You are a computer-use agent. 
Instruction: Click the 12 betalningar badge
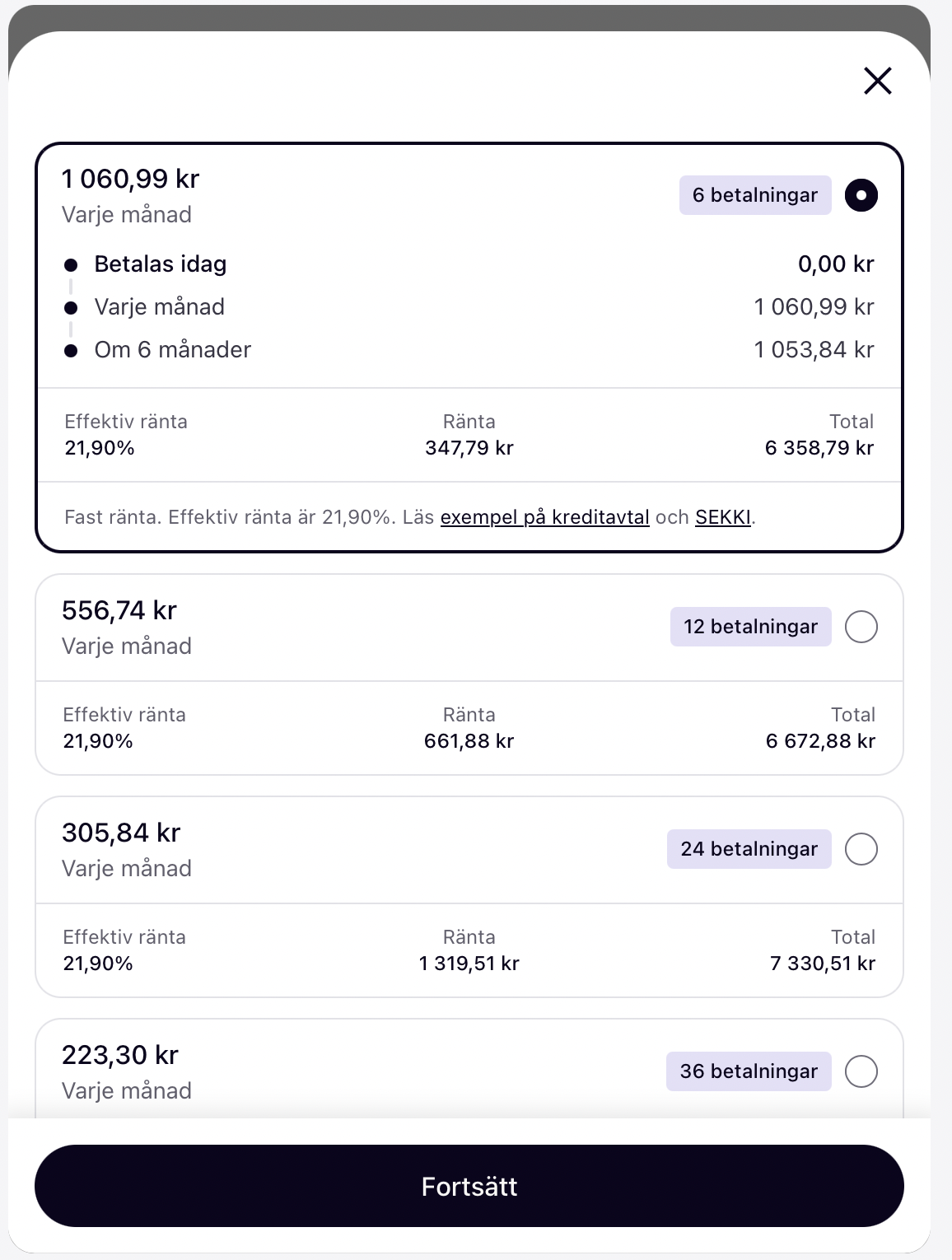pos(751,627)
